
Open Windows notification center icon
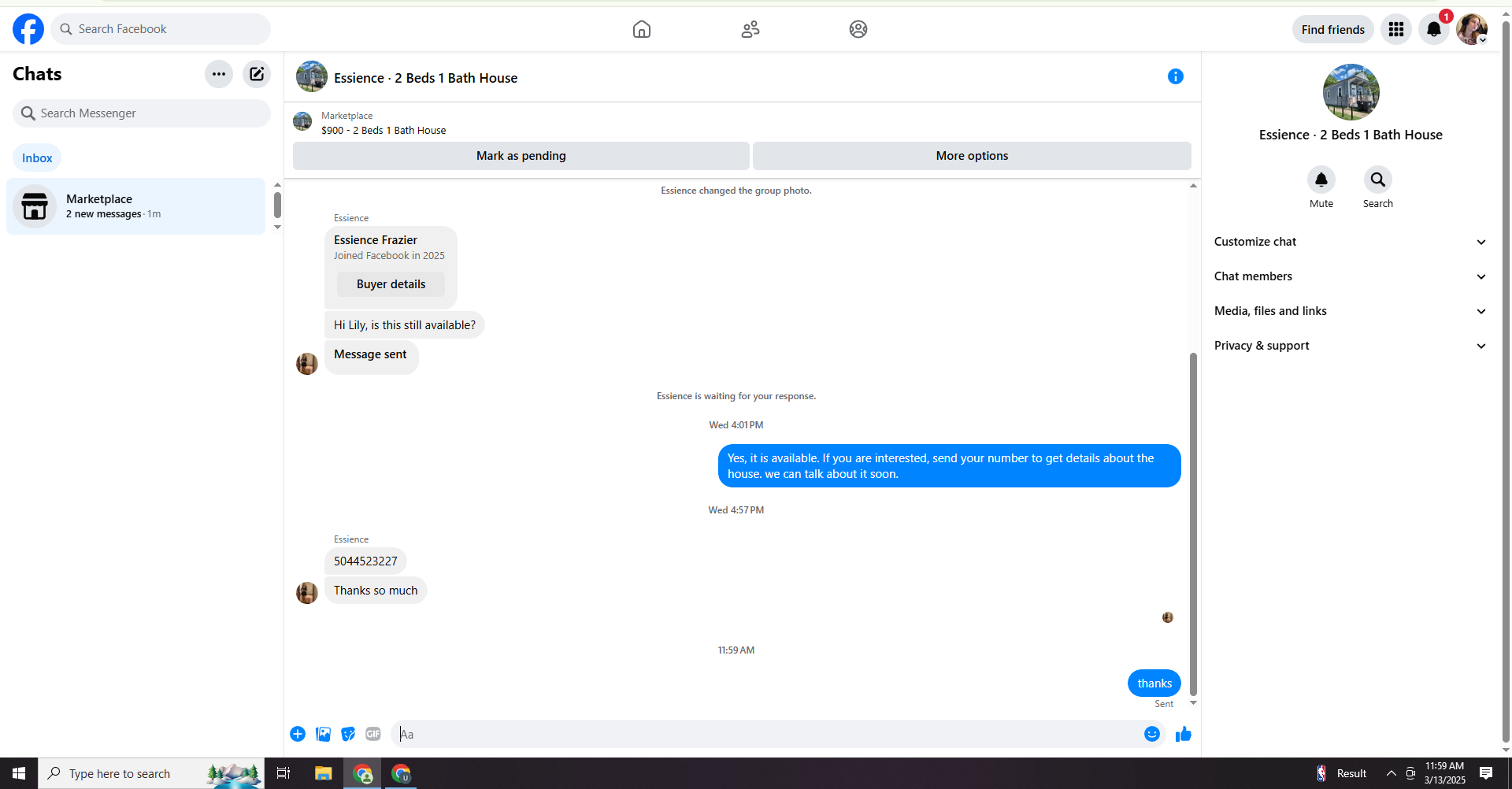click(1486, 773)
